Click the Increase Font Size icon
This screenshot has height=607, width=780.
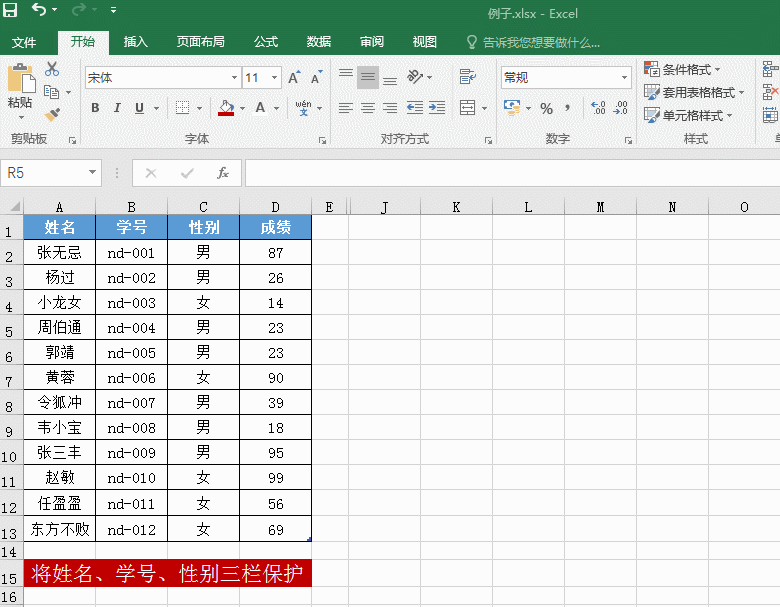pyautogui.click(x=294, y=77)
